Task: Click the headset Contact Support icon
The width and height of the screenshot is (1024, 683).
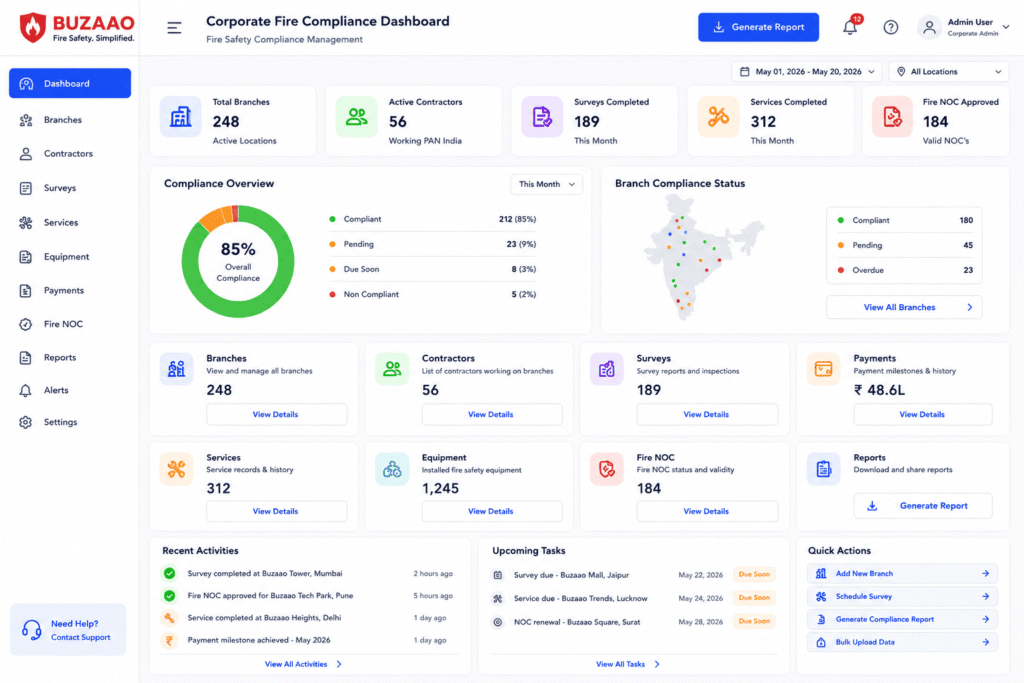Action: (x=31, y=629)
